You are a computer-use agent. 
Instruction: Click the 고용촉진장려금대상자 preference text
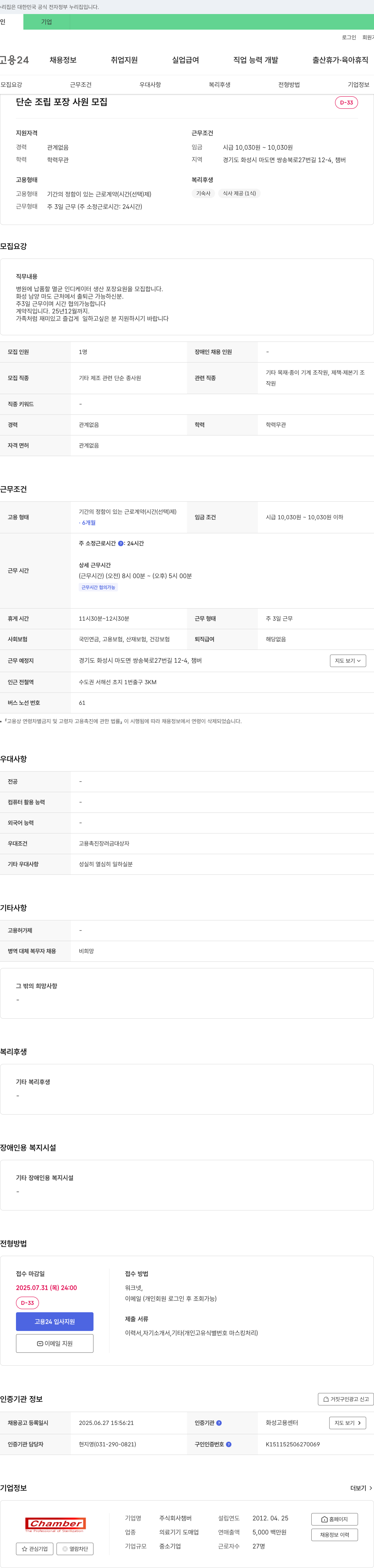pyautogui.click(x=104, y=844)
